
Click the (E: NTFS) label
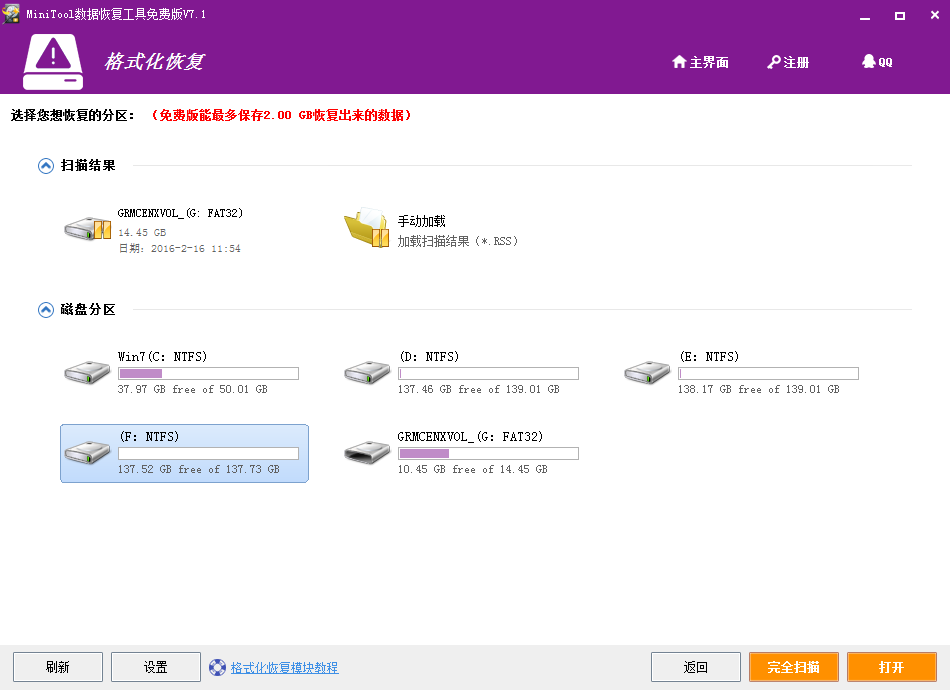[709, 356]
